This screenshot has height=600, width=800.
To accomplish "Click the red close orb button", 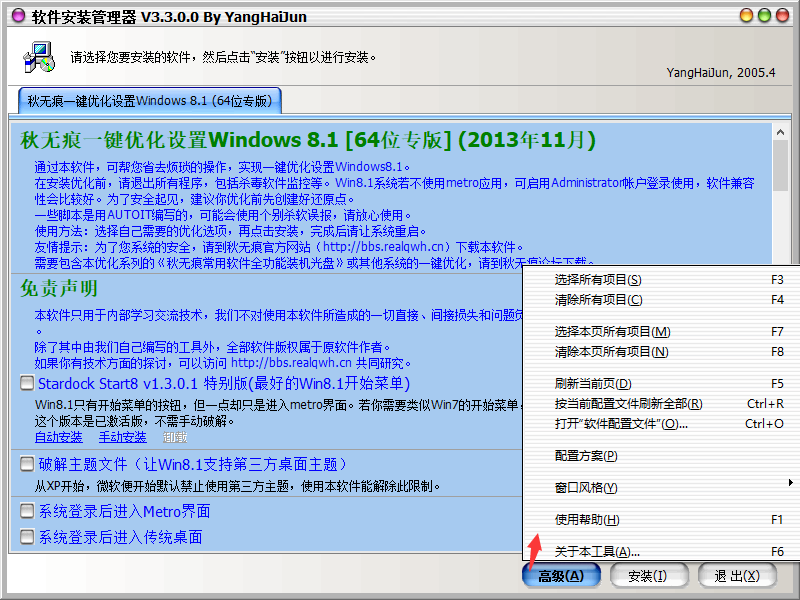I will click(x=782, y=15).
